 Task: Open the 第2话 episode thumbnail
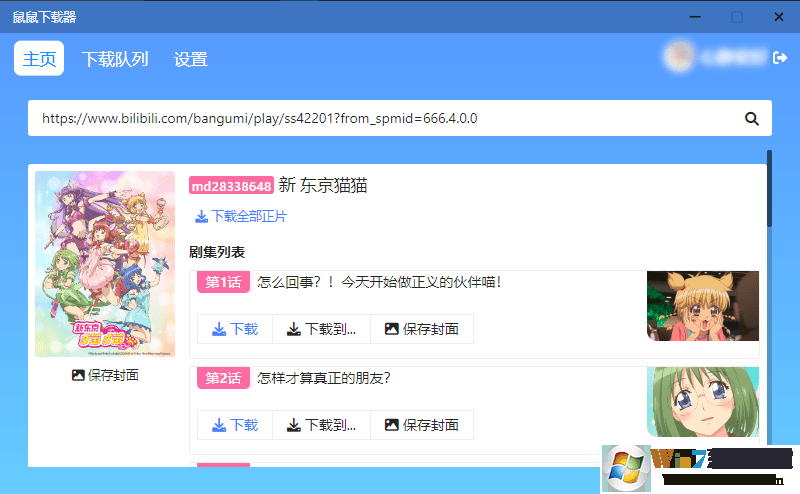(x=703, y=402)
